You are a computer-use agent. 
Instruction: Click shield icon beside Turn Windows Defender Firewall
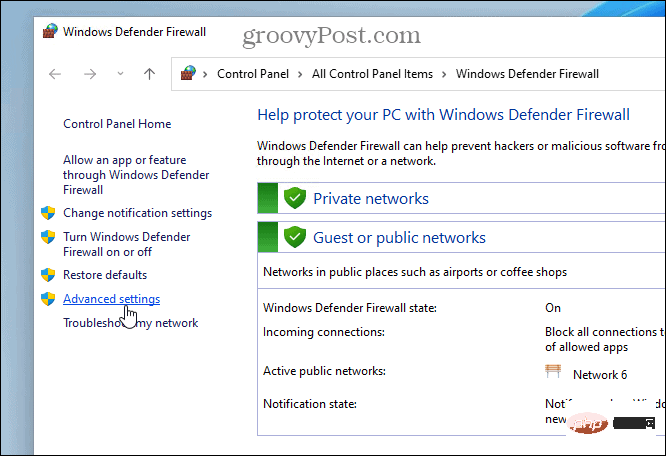(x=48, y=237)
